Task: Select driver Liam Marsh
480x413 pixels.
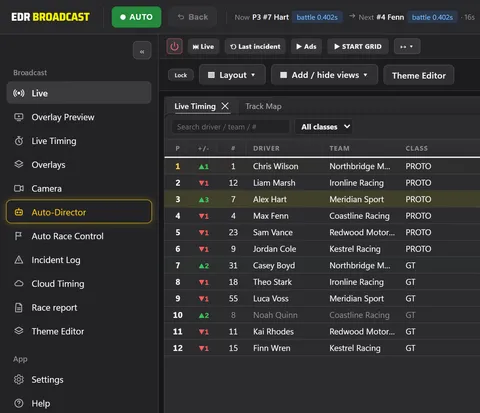Action: [322, 183]
